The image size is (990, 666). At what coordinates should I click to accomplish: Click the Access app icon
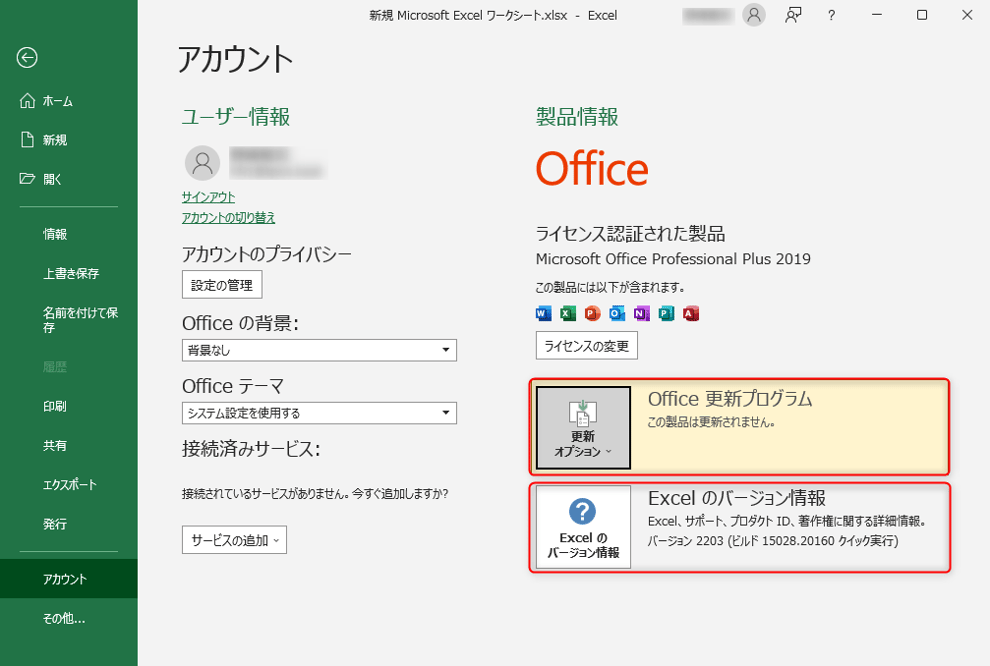tap(691, 313)
